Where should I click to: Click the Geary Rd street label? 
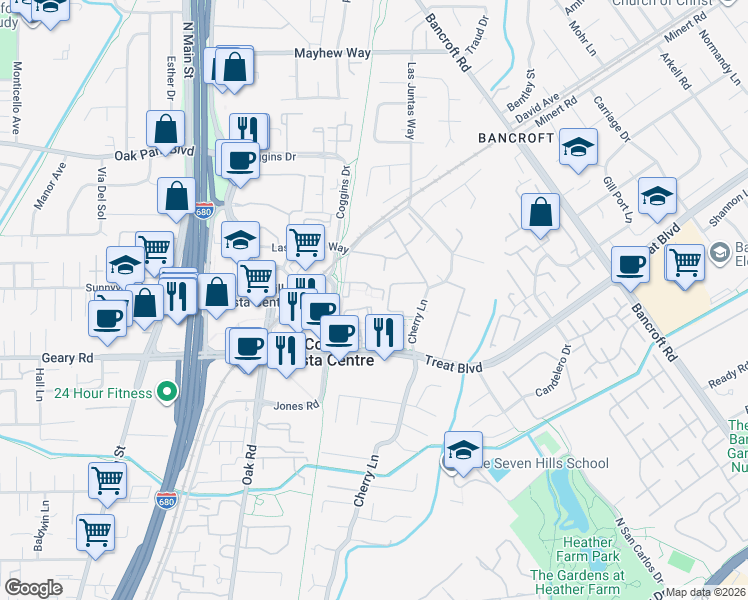tap(67, 358)
